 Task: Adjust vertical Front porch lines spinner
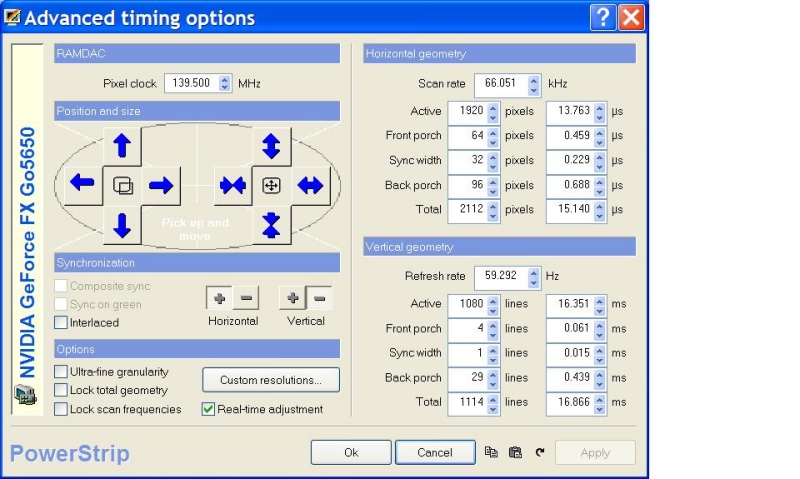tap(493, 330)
